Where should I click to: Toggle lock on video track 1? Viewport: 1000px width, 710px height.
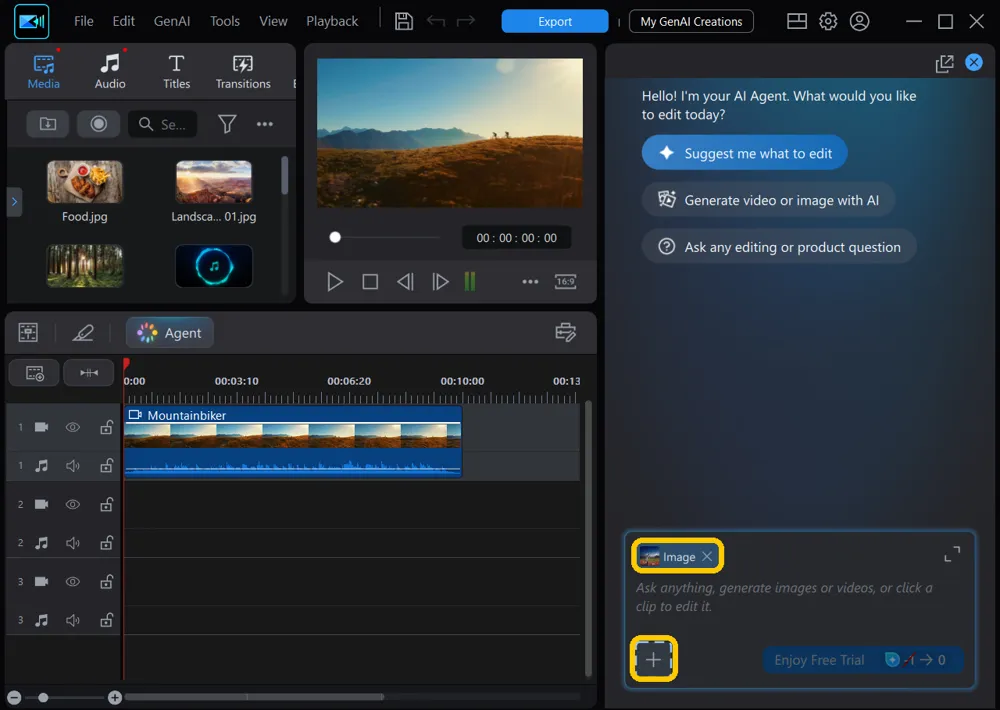[106, 427]
